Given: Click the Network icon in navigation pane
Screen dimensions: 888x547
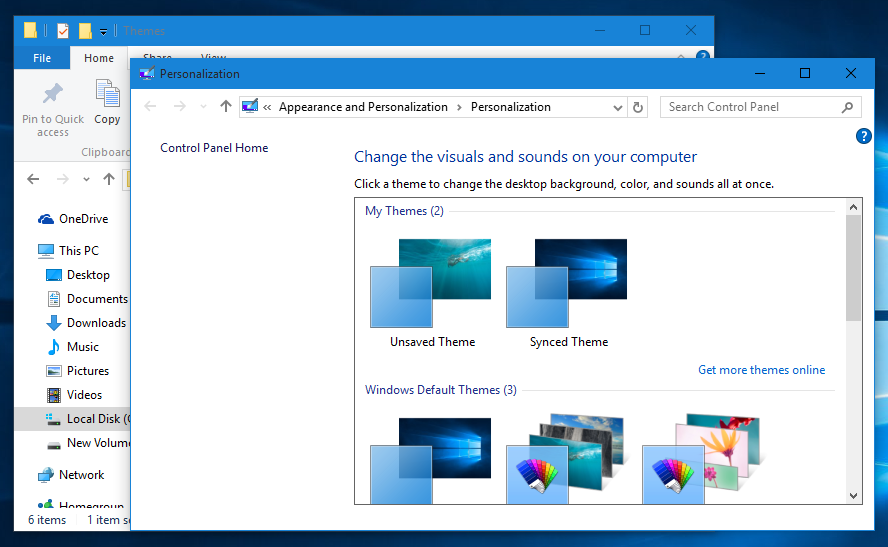Looking at the screenshot, I should click(46, 475).
